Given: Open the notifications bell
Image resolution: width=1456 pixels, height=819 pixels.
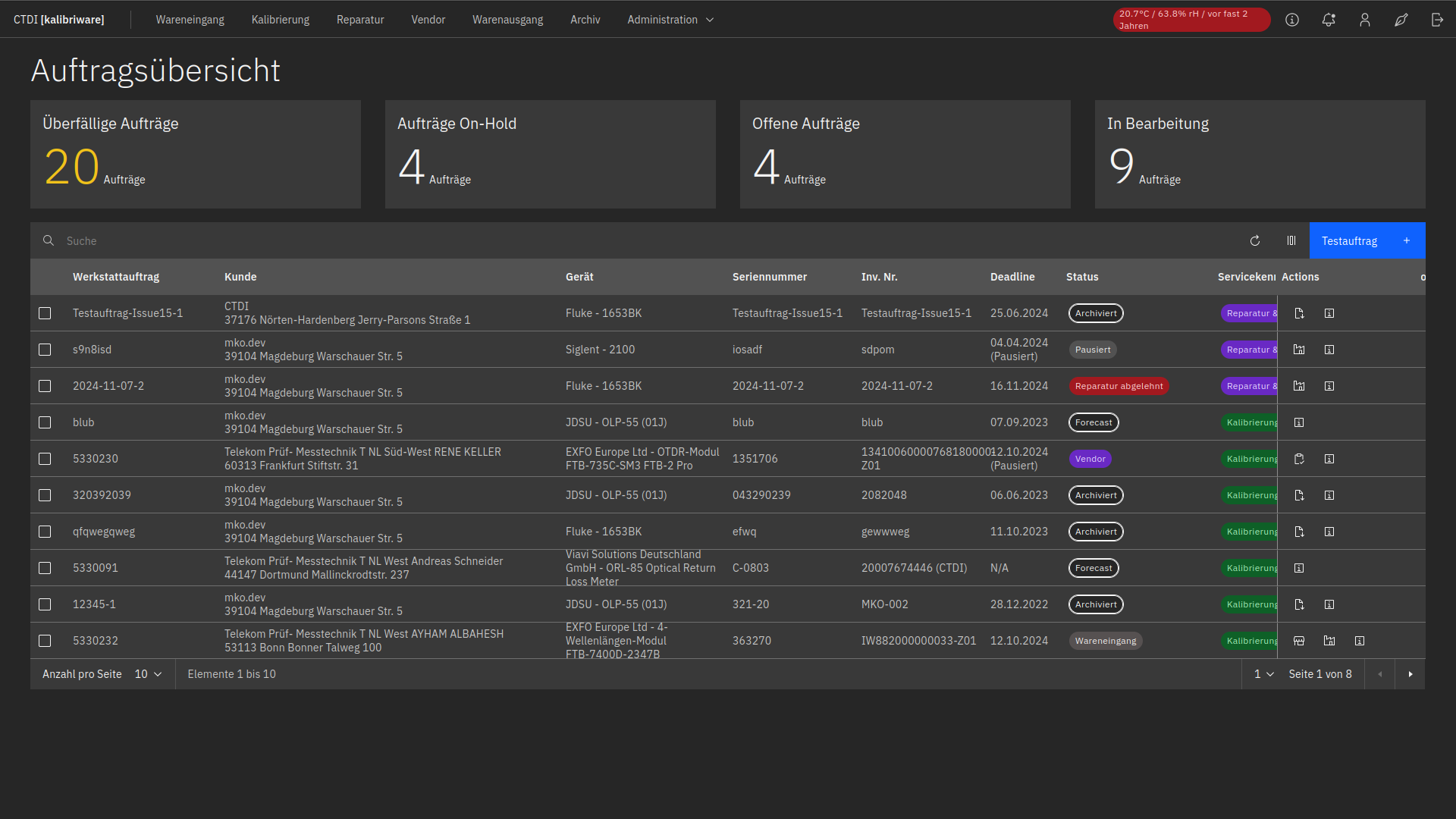Looking at the screenshot, I should (x=1329, y=20).
